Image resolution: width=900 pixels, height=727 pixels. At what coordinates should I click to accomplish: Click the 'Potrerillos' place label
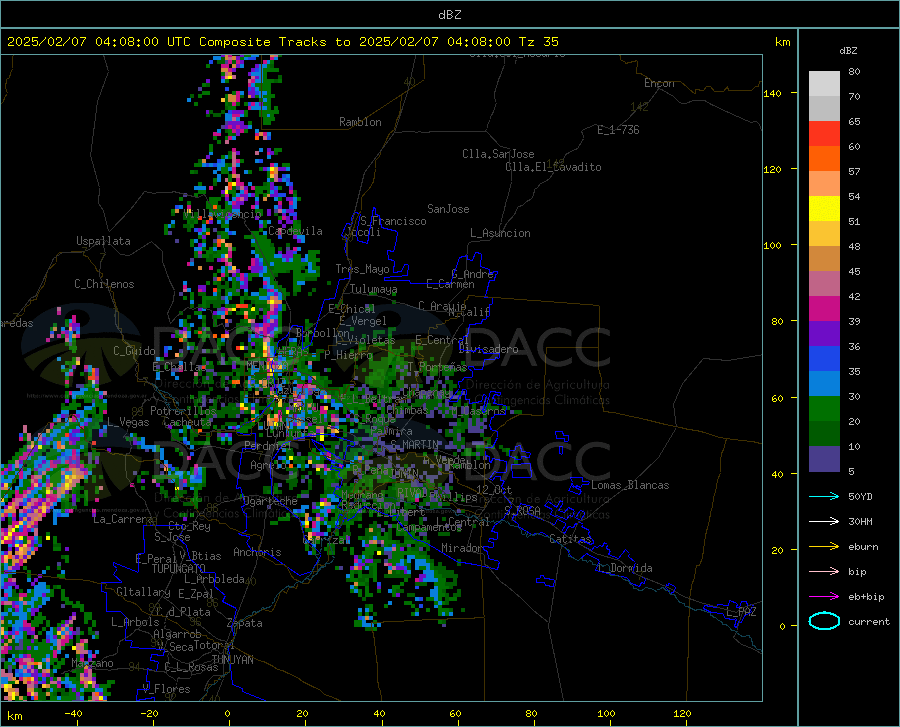point(183,411)
